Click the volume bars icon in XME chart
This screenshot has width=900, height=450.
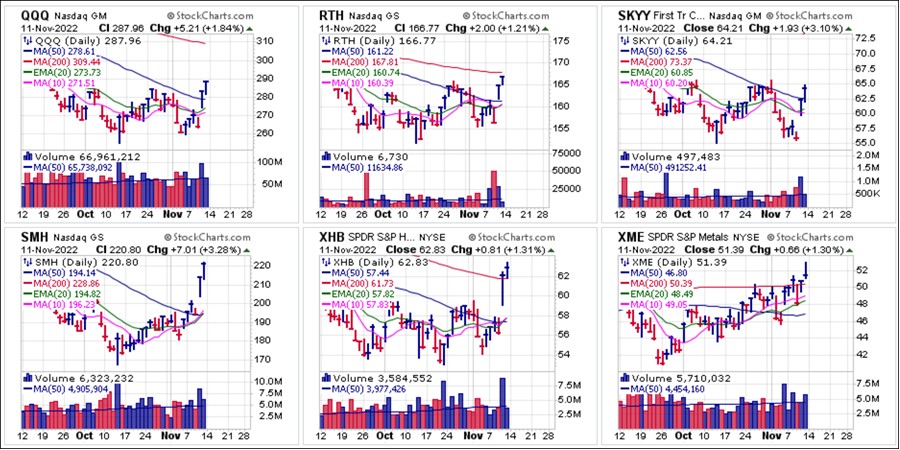tap(623, 377)
